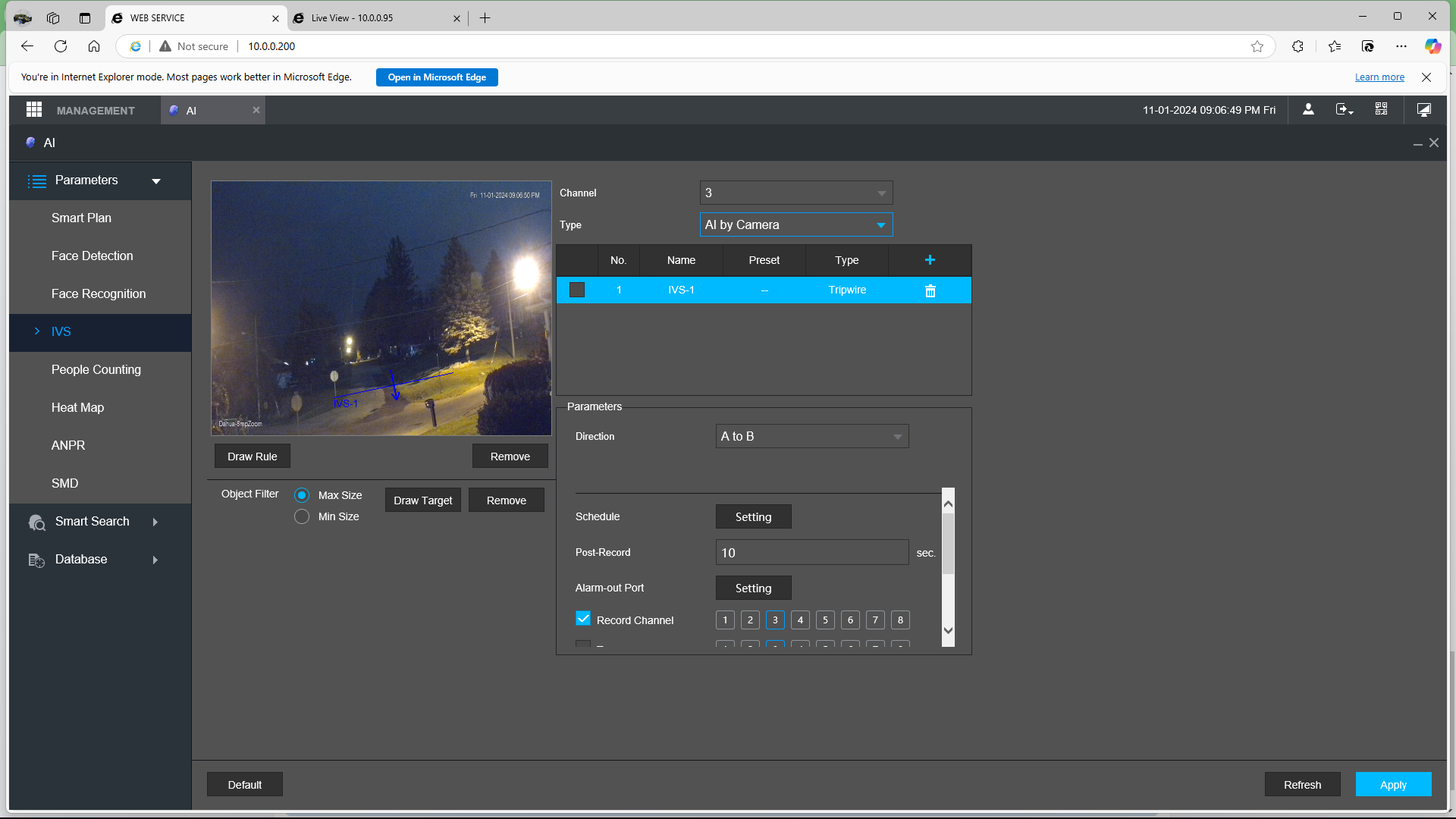The width and height of the screenshot is (1456, 819).
Task: Open the AI by Camera type dropdown
Action: tap(796, 224)
